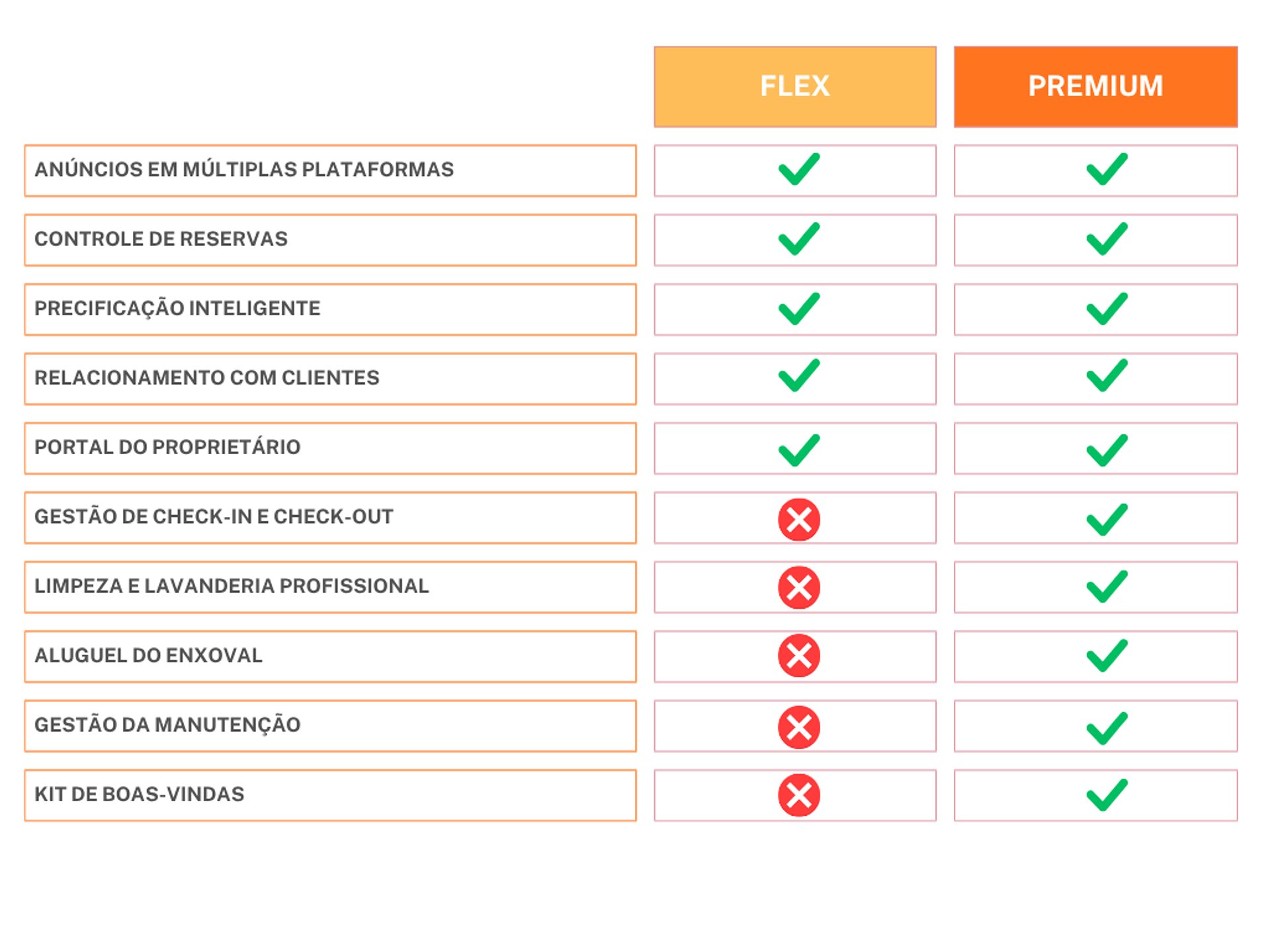Viewport: 1270px width, 952px height.
Task: Click the Limpeza e Lavanderia Profissional label
Action: 232,586
